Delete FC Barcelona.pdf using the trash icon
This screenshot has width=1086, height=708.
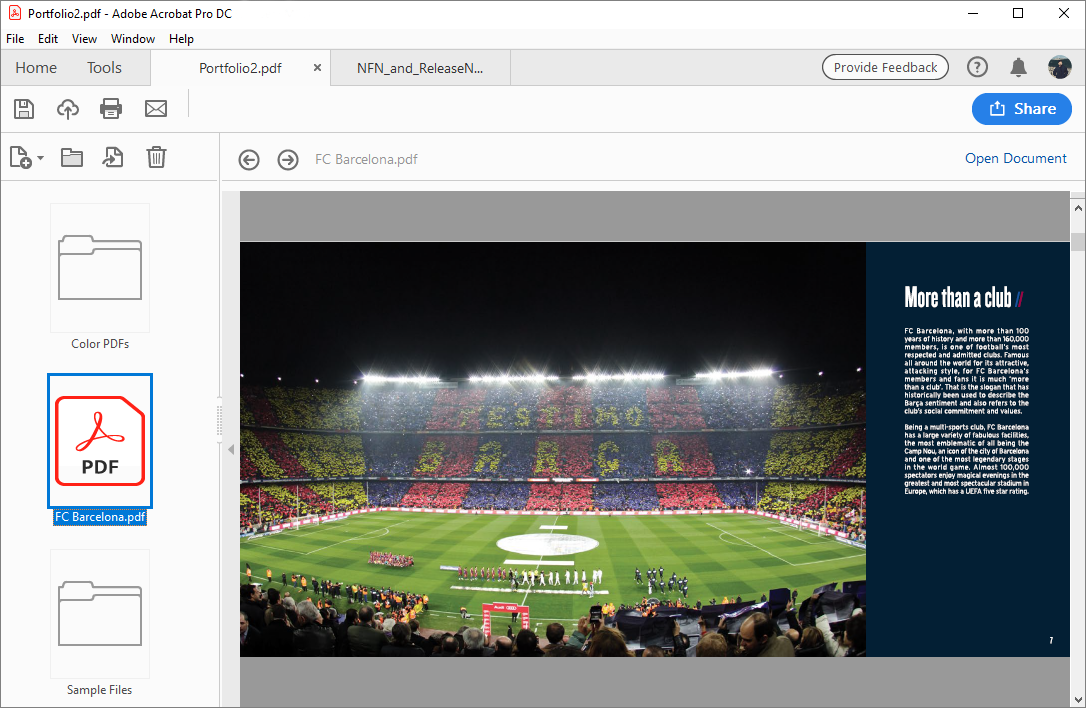pyautogui.click(x=156, y=157)
